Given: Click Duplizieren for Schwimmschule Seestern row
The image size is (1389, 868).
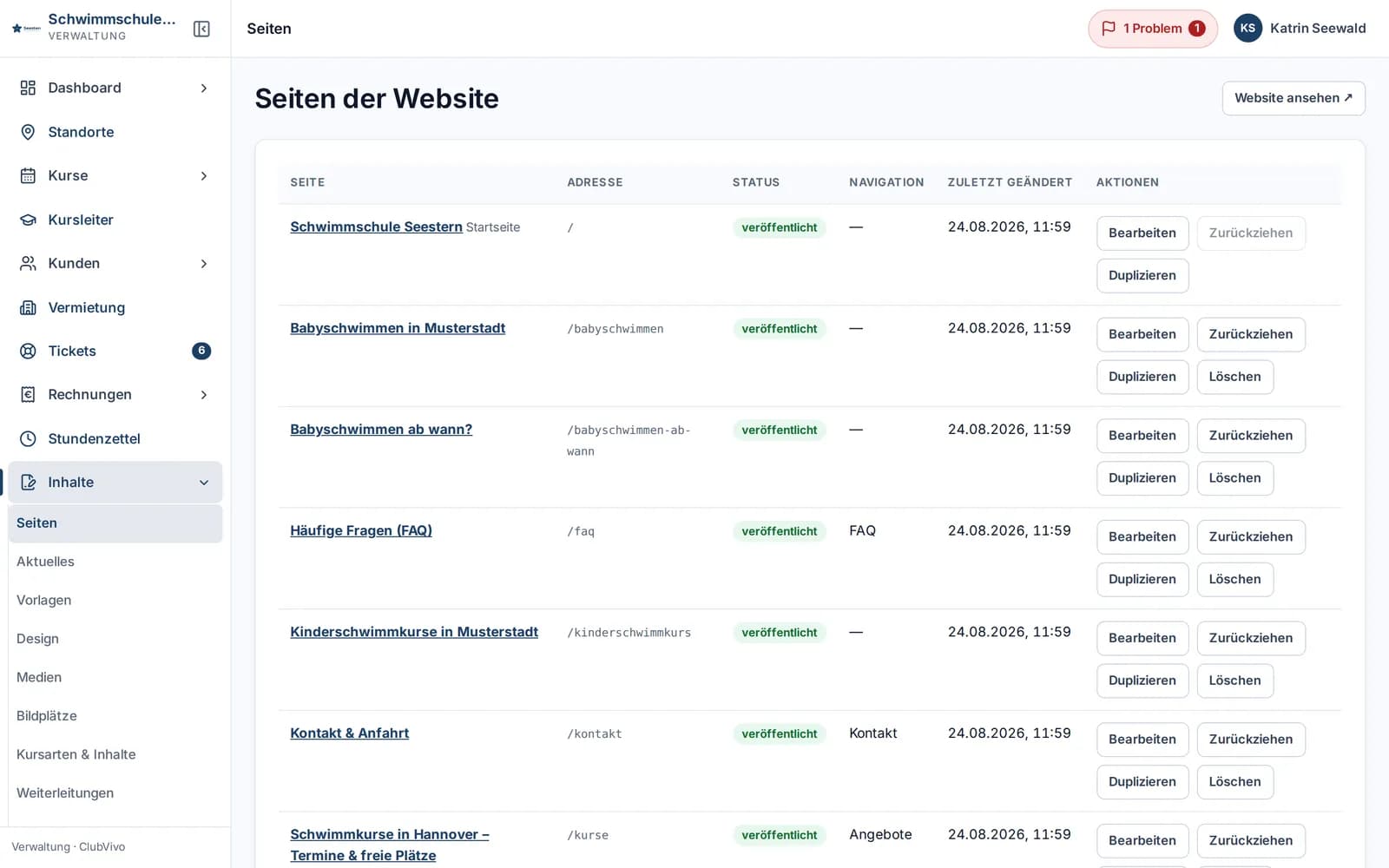Looking at the screenshot, I should 1142,276.
